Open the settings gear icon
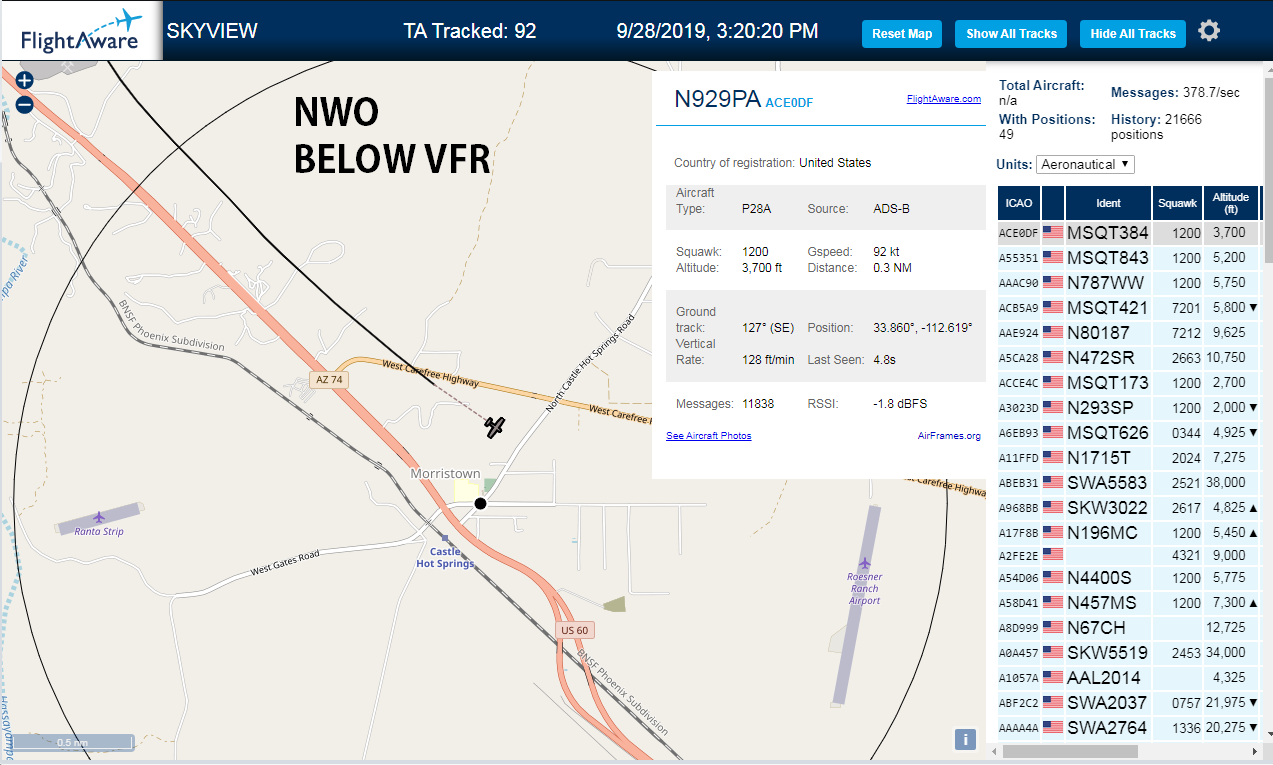This screenshot has width=1273, height=765. 1209,31
